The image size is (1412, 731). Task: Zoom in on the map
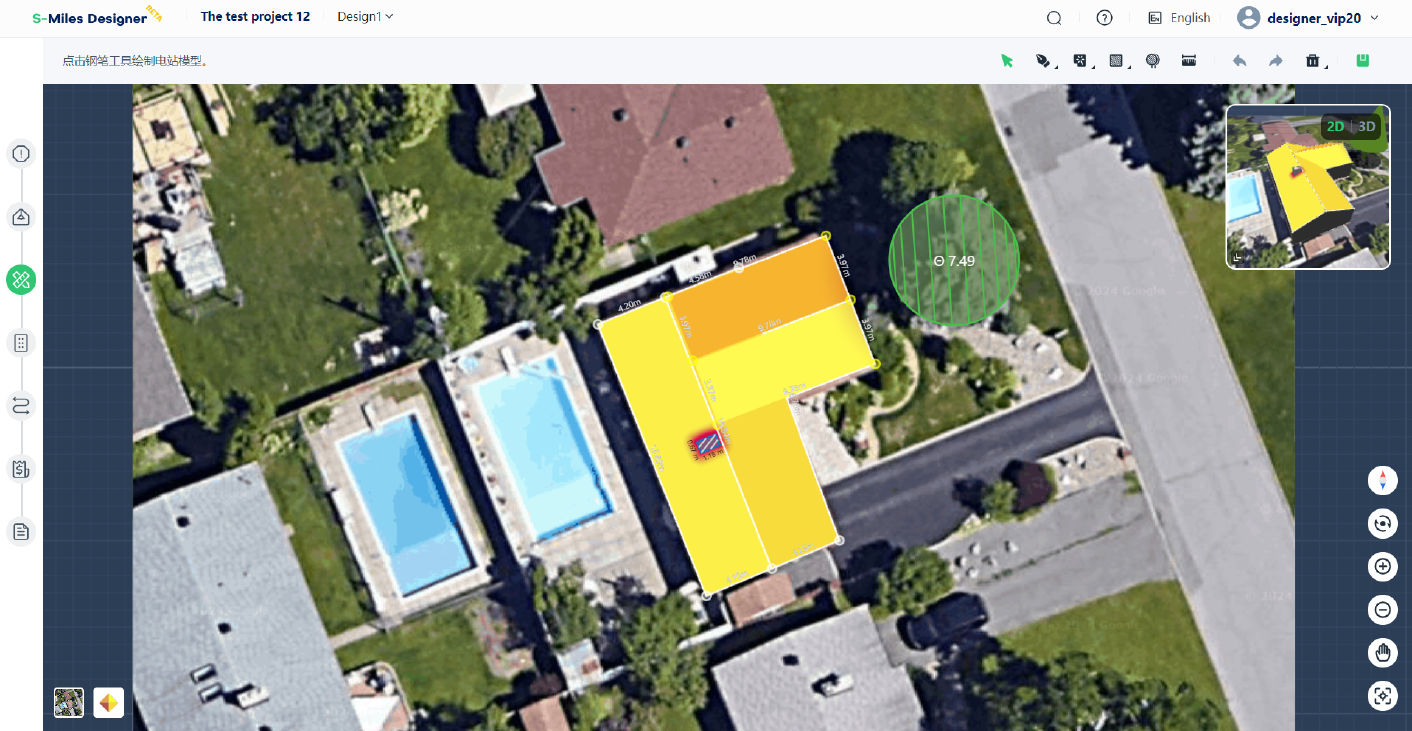tap(1383, 566)
